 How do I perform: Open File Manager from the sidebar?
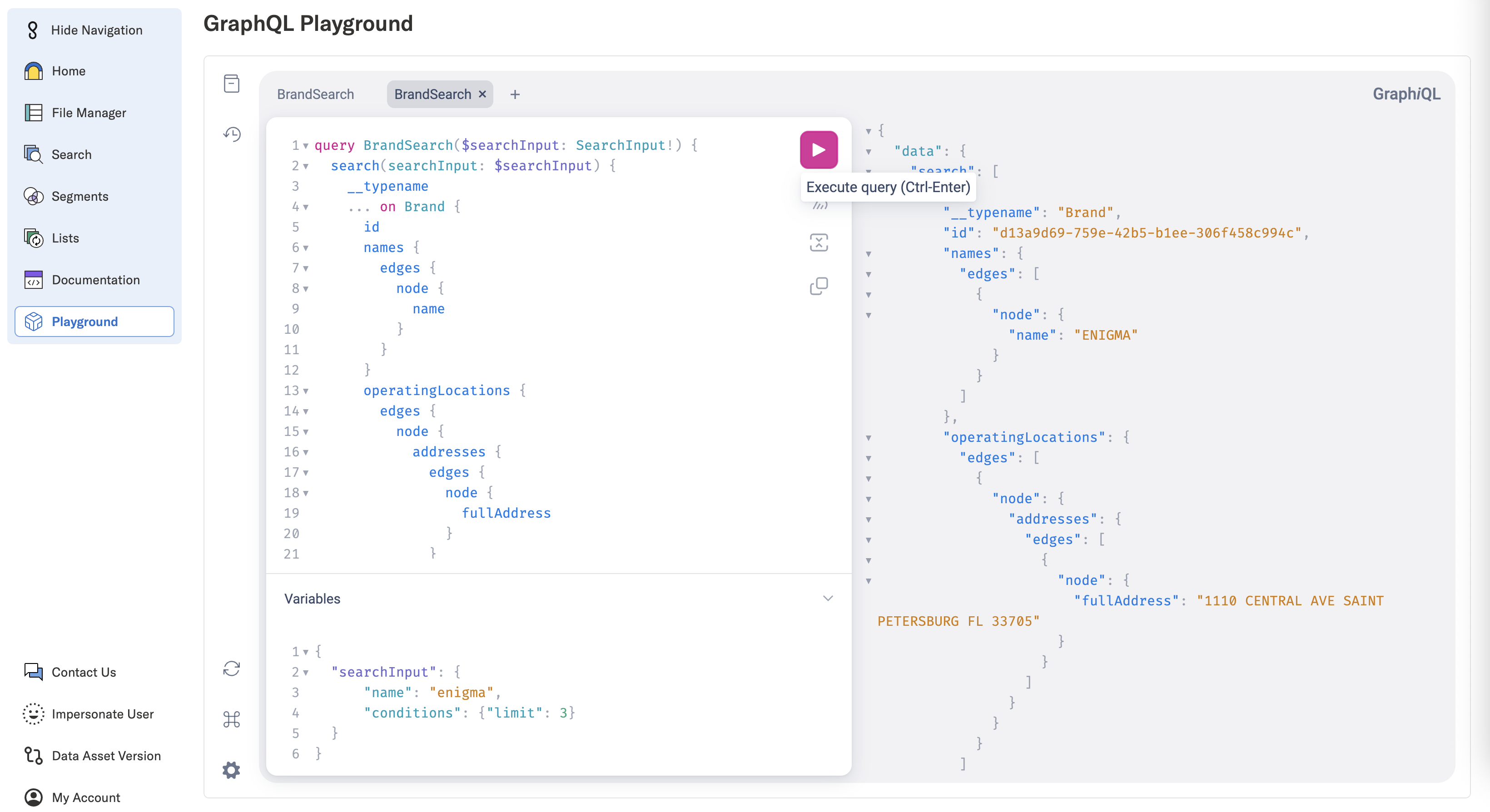(x=89, y=113)
